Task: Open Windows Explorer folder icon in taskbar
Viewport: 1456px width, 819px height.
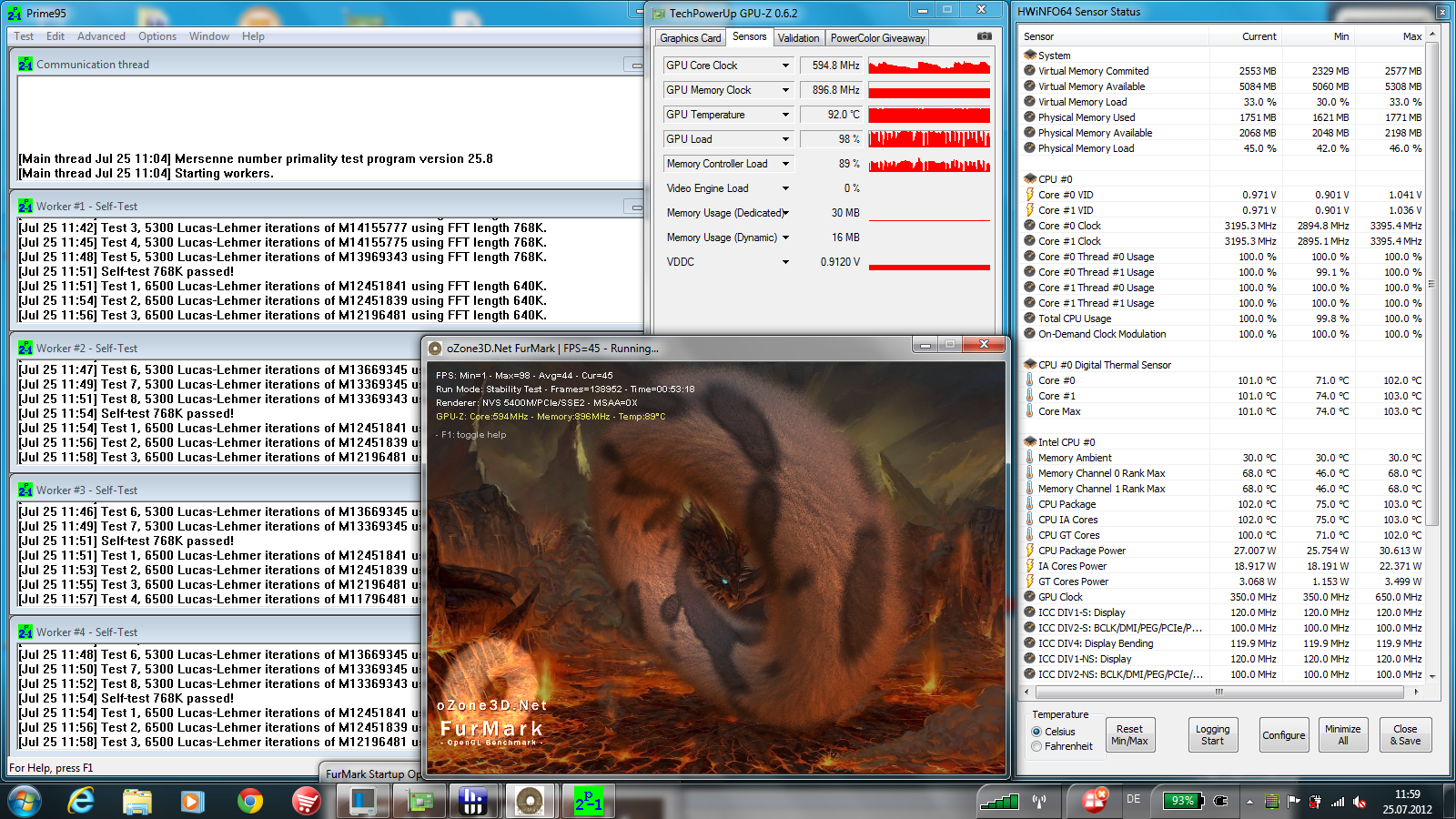Action: (x=136, y=802)
